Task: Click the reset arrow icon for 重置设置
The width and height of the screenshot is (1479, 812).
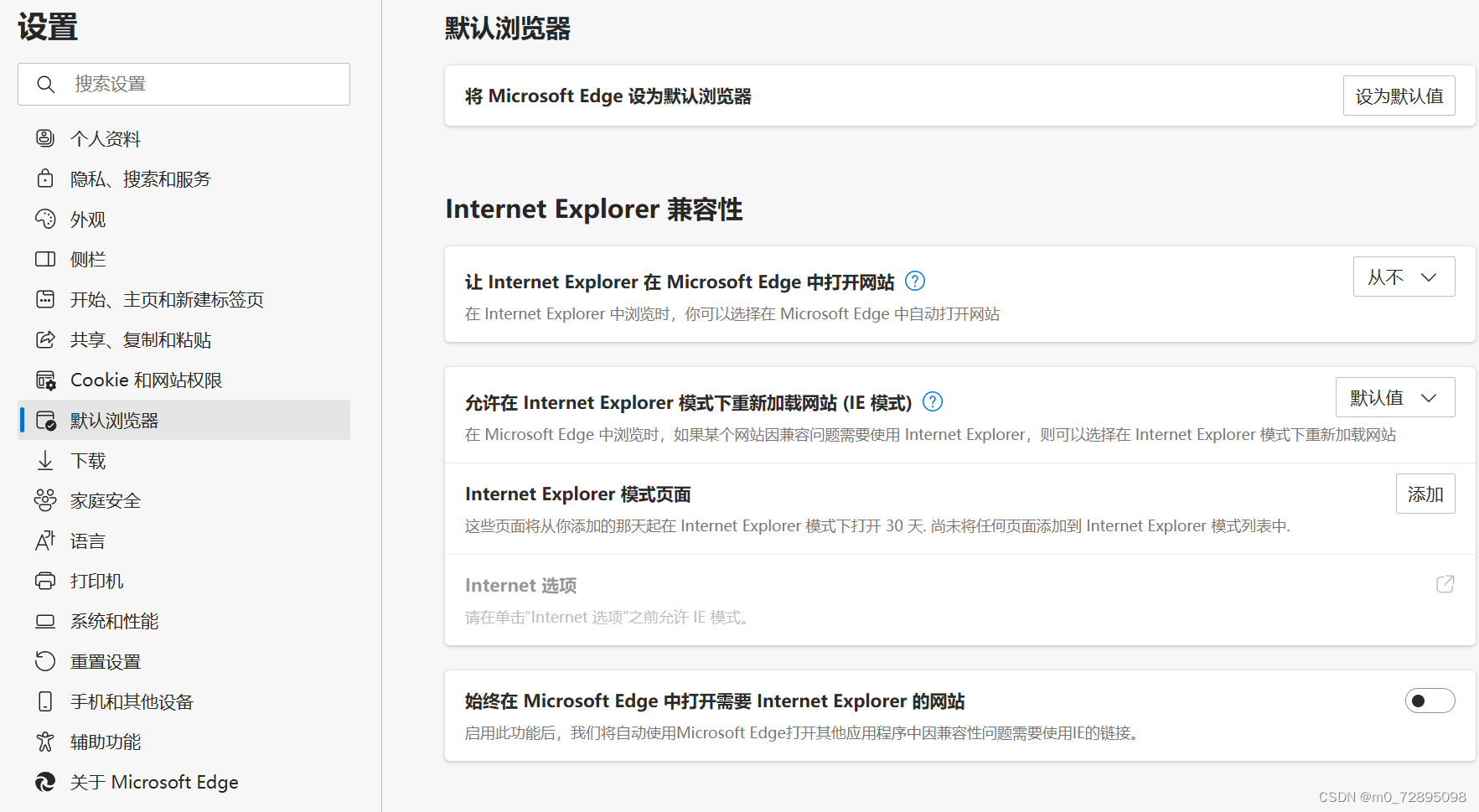Action: pyautogui.click(x=45, y=661)
